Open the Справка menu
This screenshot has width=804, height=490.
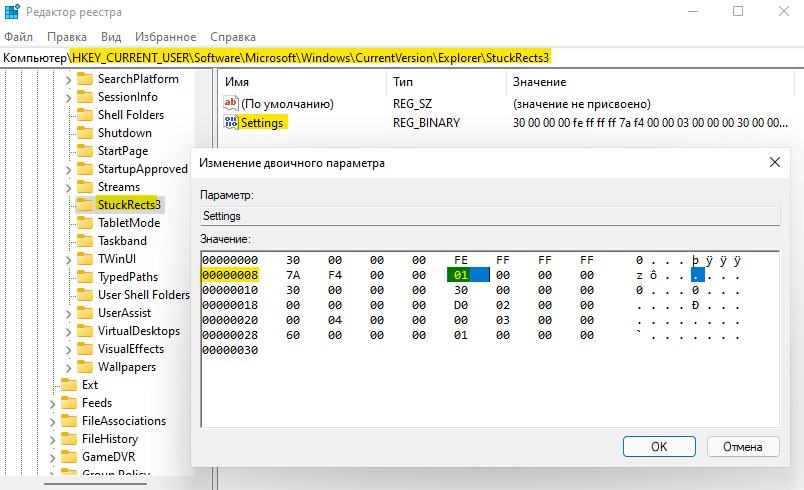coord(233,37)
